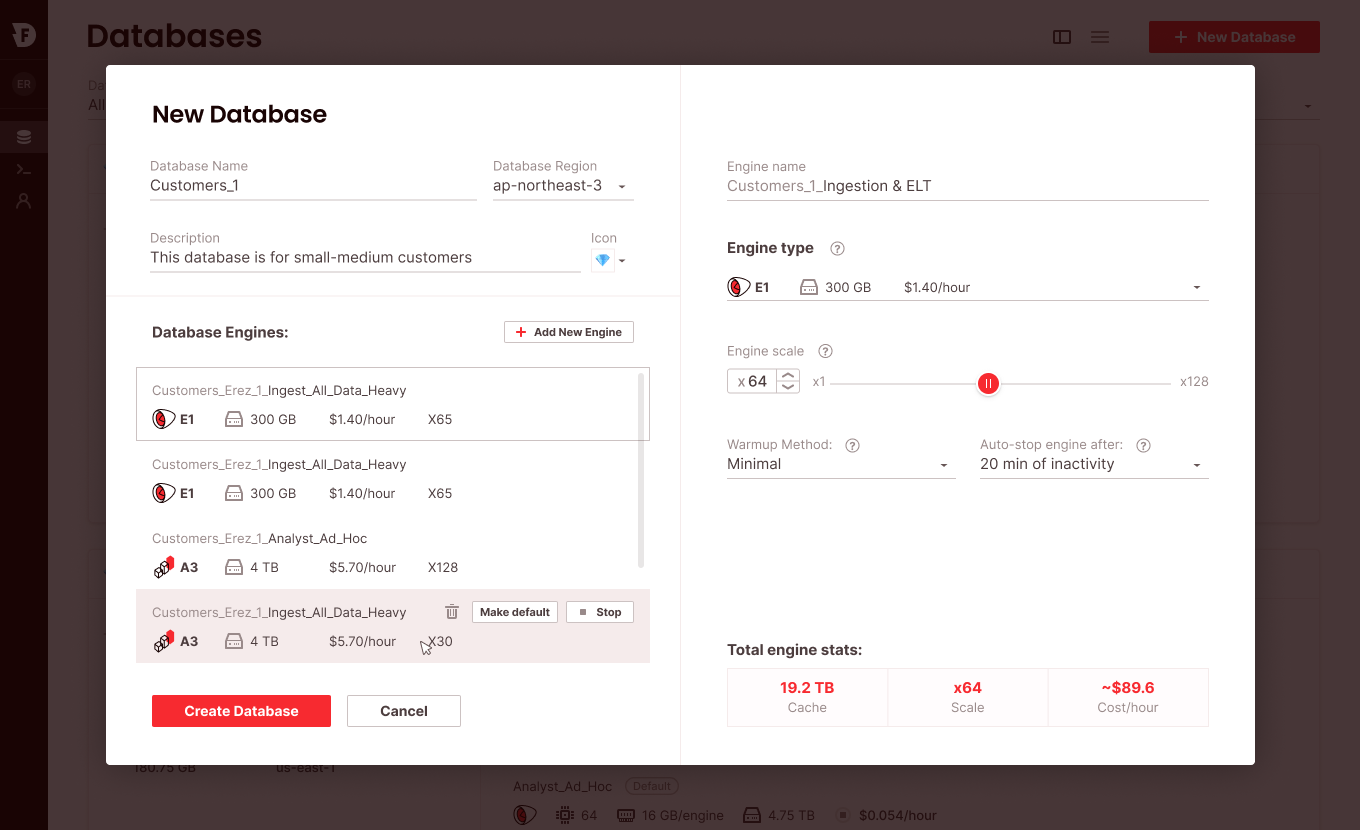Create the database
Image resolution: width=1360 pixels, height=830 pixels.
[x=241, y=711]
